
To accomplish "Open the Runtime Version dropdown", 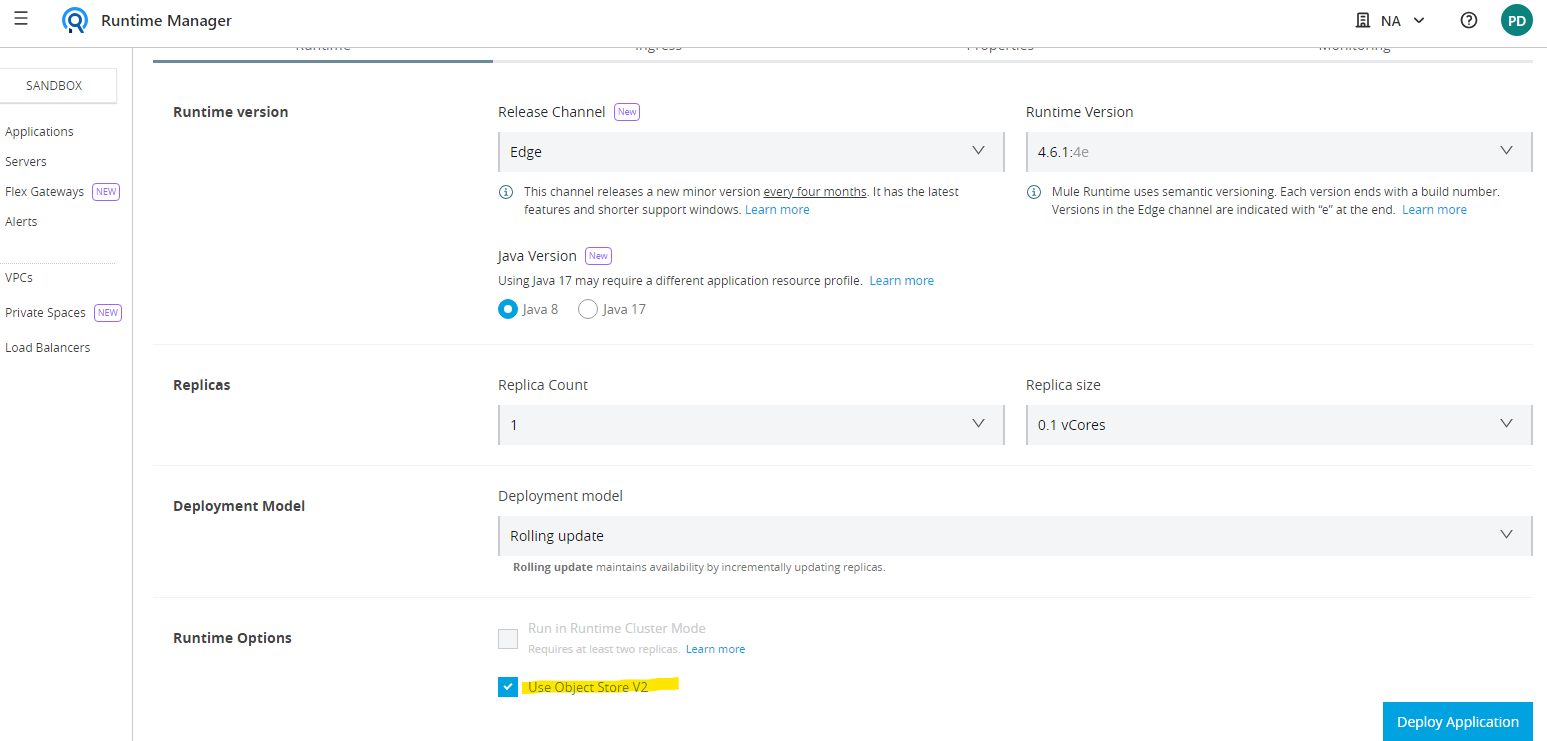I will point(1278,152).
